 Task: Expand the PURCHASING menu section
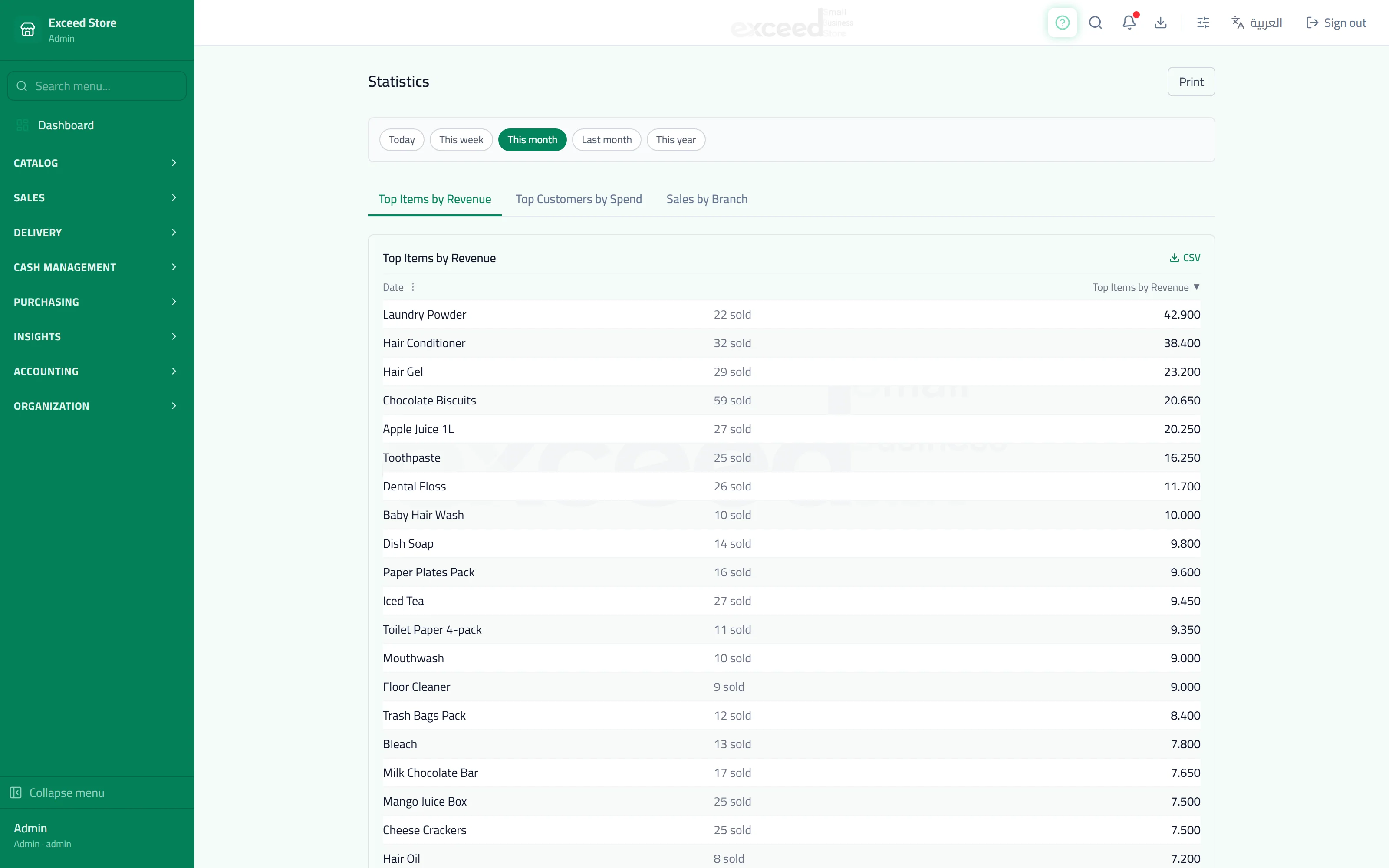point(96,302)
